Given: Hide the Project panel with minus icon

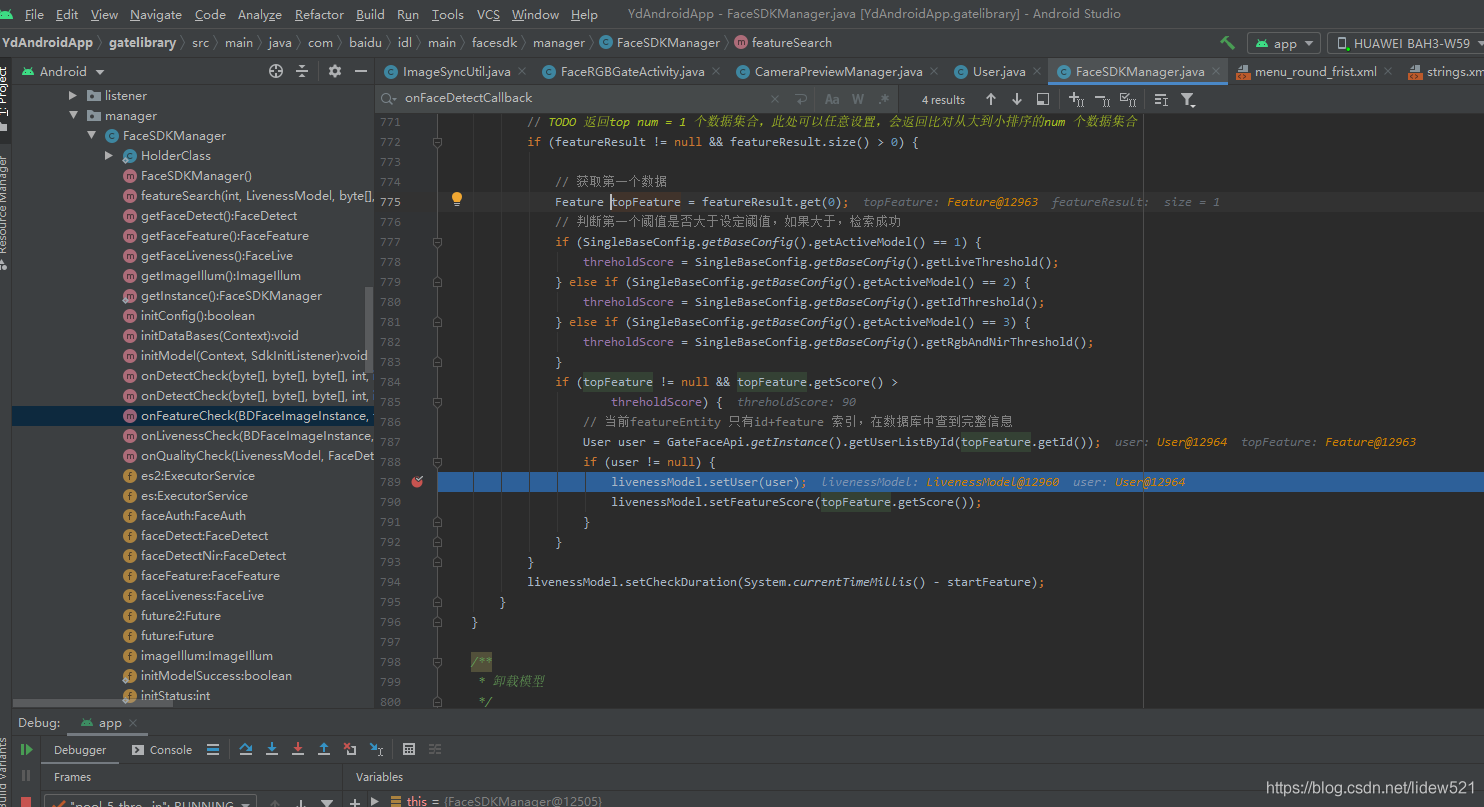Looking at the screenshot, I should coord(361,71).
